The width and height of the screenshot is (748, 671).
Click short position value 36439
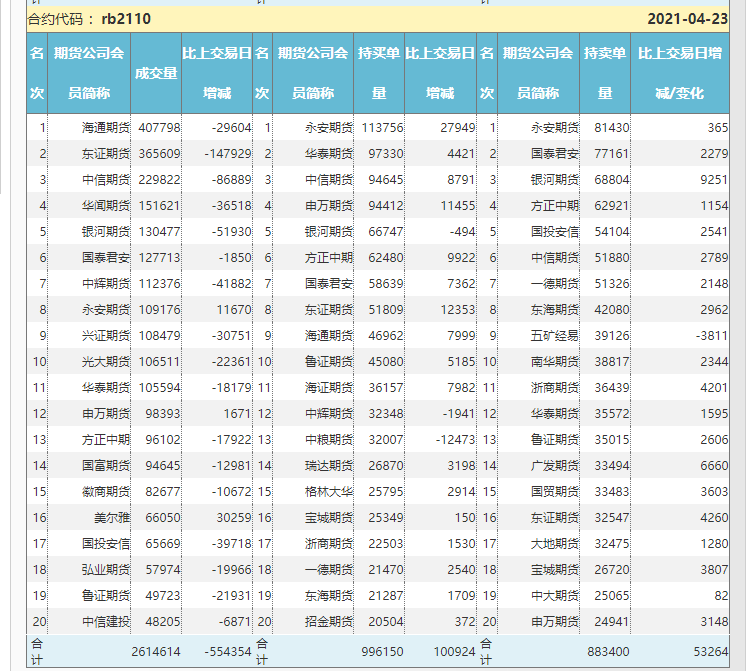tap(612, 388)
